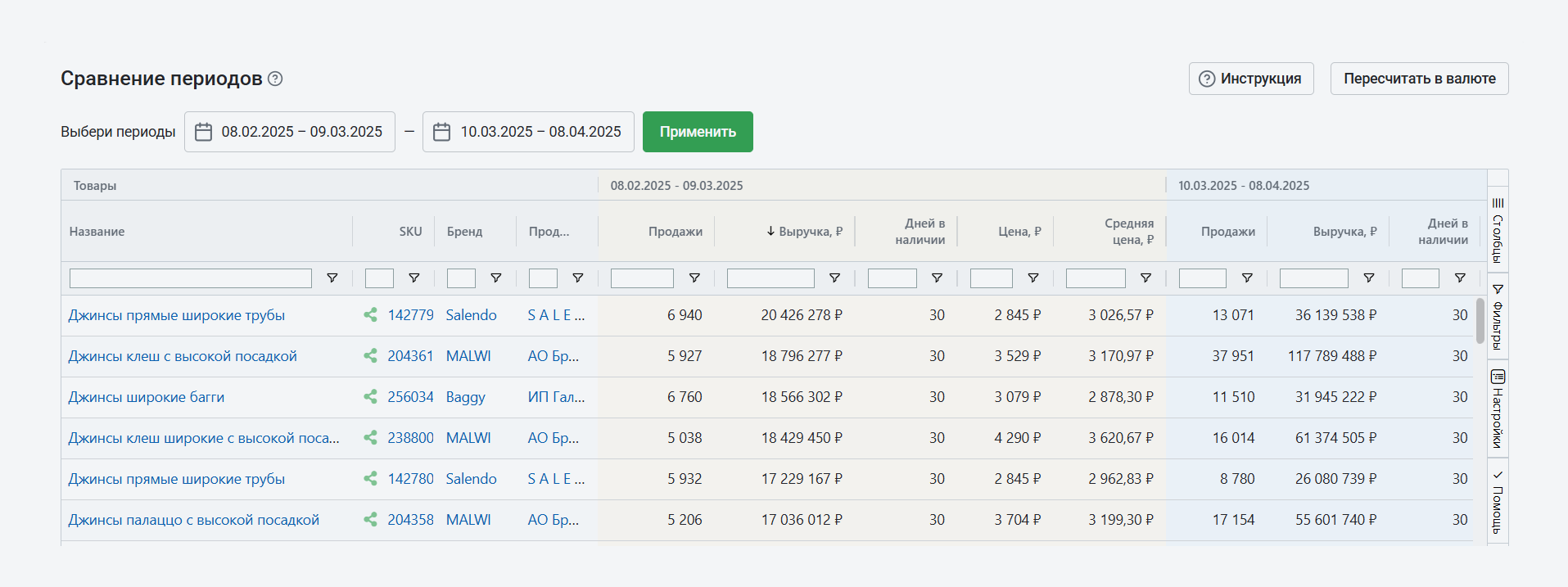
Task: Open filter icon for second-period Продажи column
Action: pyautogui.click(x=1247, y=278)
